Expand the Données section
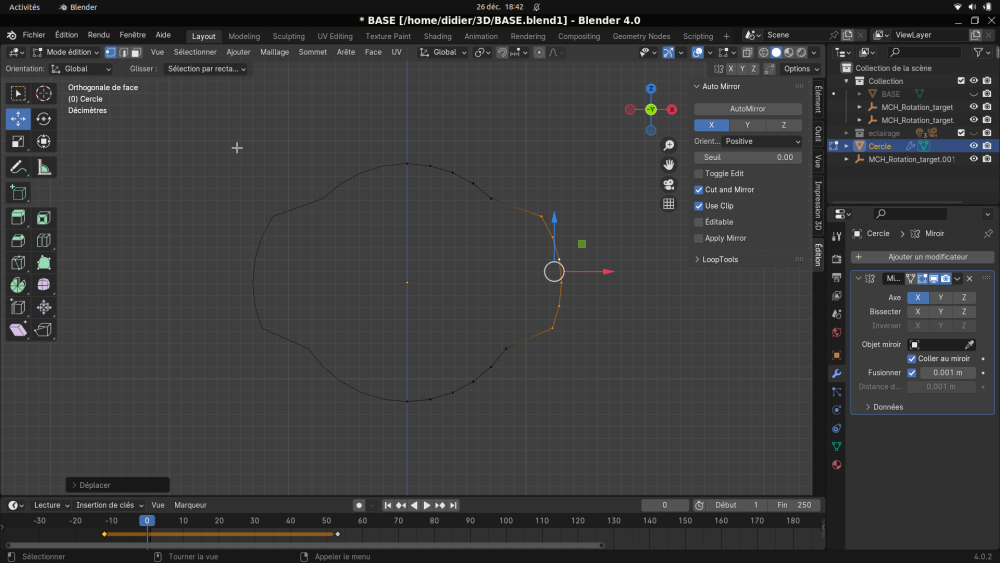The height and width of the screenshot is (563, 1000). (888, 407)
